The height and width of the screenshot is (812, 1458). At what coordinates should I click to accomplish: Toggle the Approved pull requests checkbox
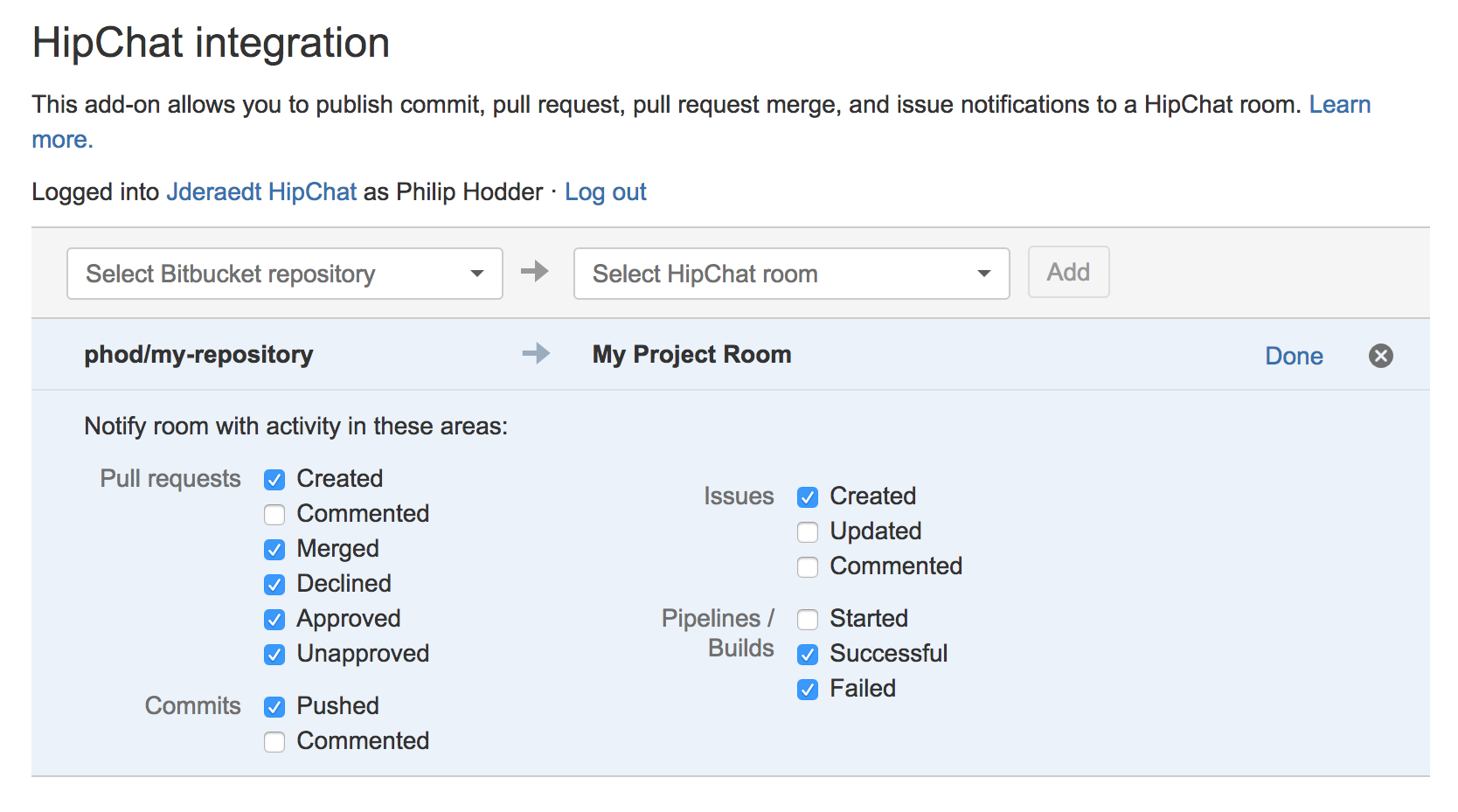click(x=274, y=620)
